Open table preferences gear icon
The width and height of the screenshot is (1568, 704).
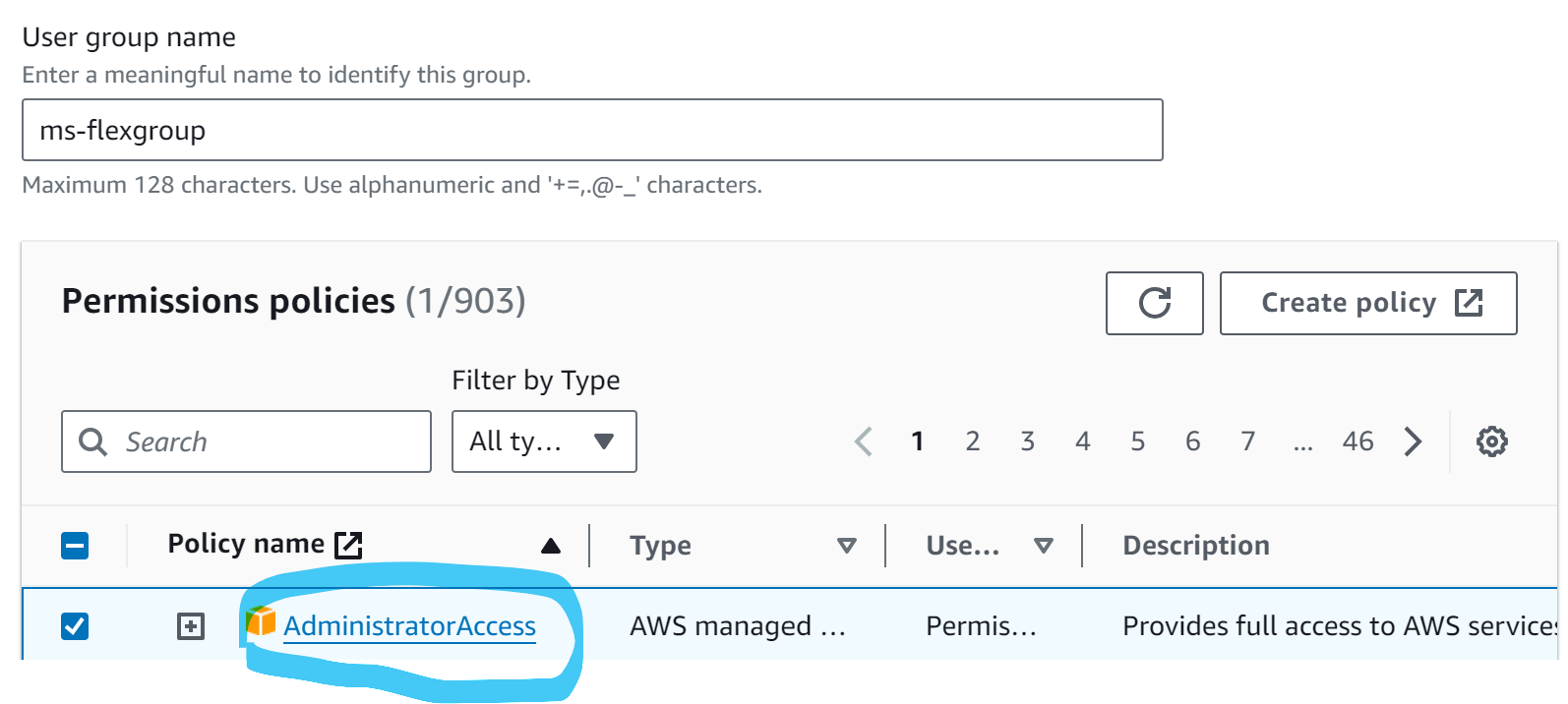[x=1491, y=441]
